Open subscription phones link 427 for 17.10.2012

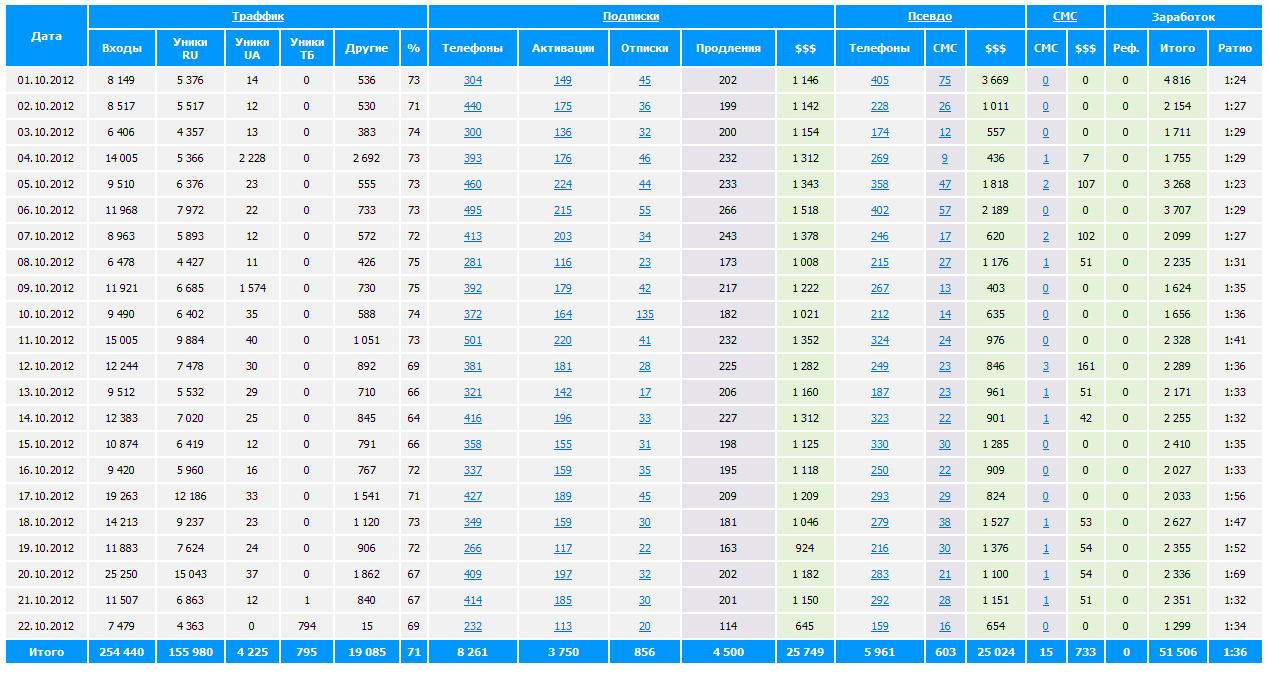tap(473, 496)
